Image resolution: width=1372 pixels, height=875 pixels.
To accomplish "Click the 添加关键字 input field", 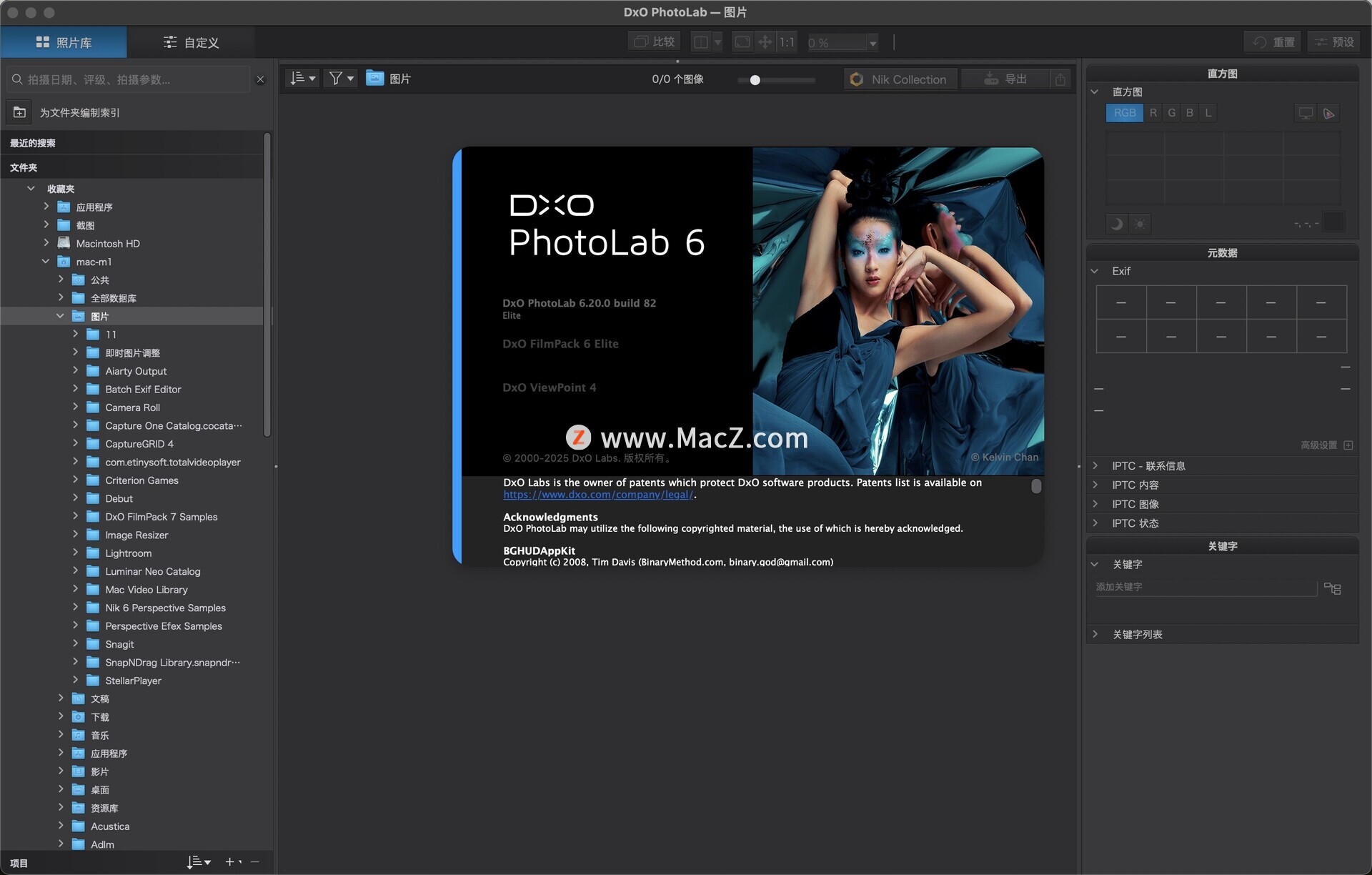I will coord(1206,587).
